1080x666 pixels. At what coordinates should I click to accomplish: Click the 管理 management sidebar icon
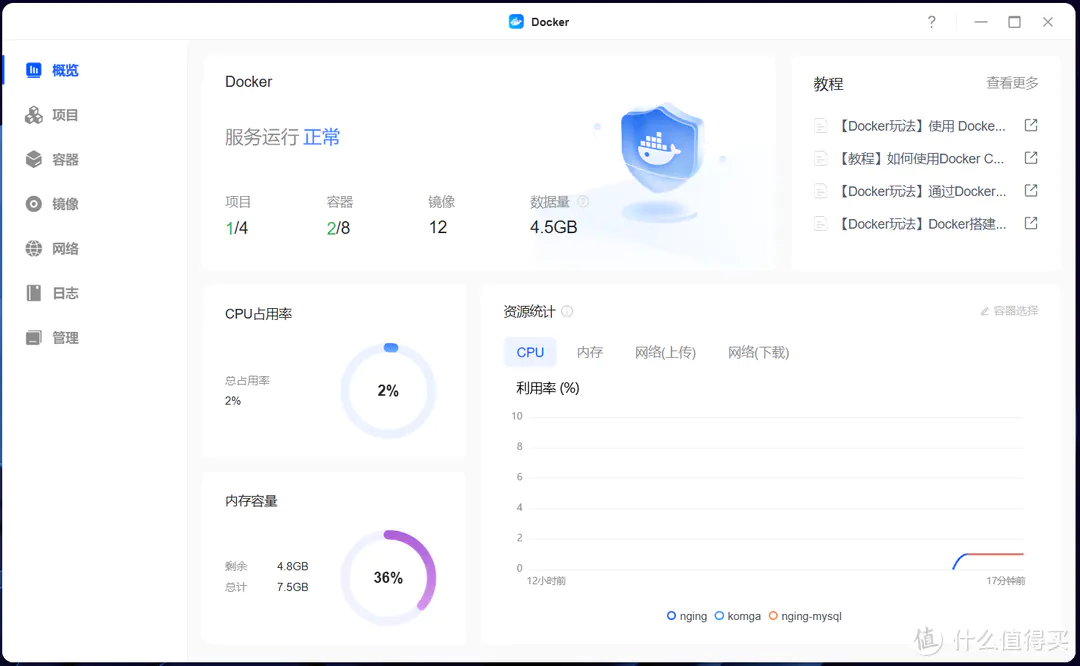(x=34, y=338)
